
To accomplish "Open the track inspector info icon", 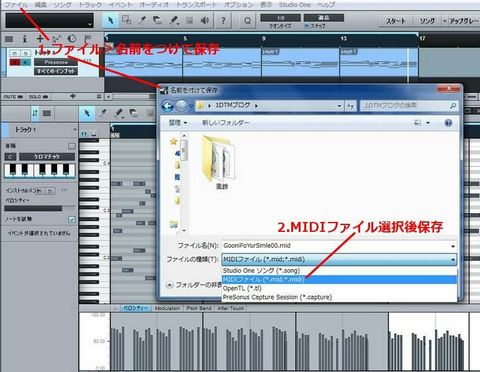I will point(24,39).
